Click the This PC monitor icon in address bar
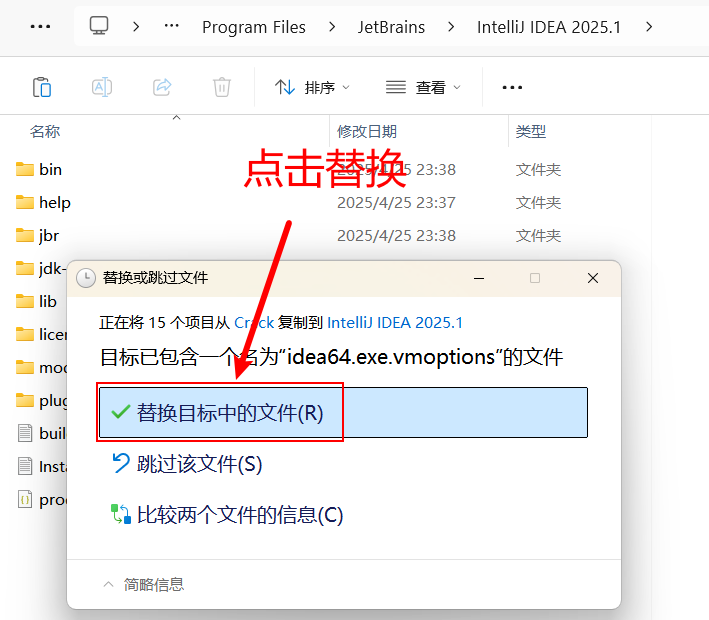Screen dimensions: 709x620 (x=99, y=26)
